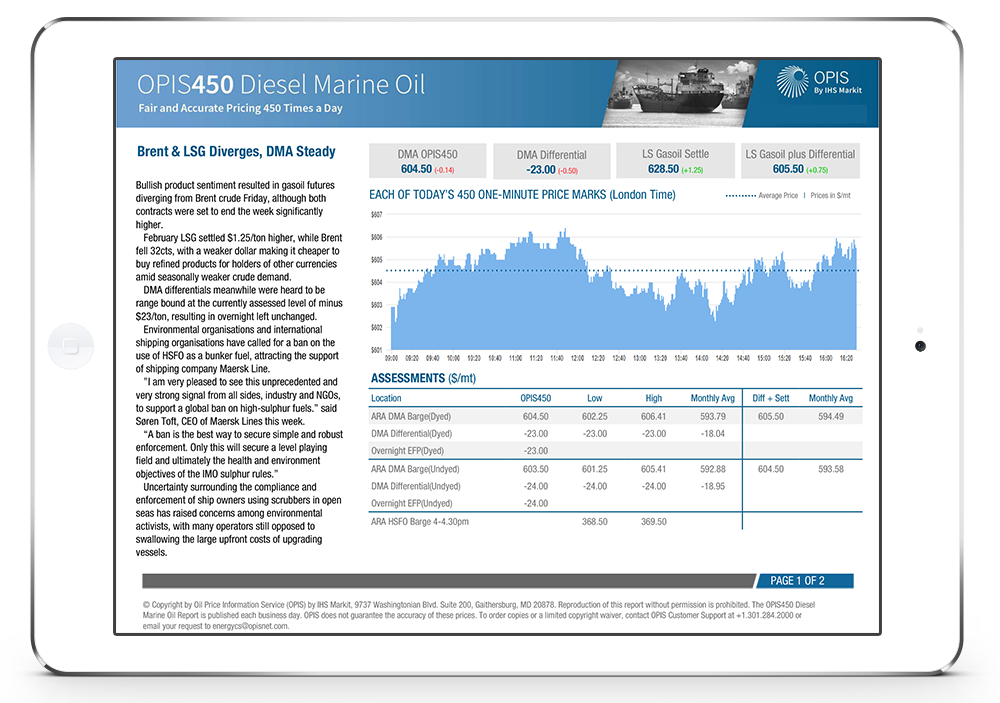Select the LS Gasoil plus Differential 605.50 box
Screen dimensions: 1000x703
(800, 161)
